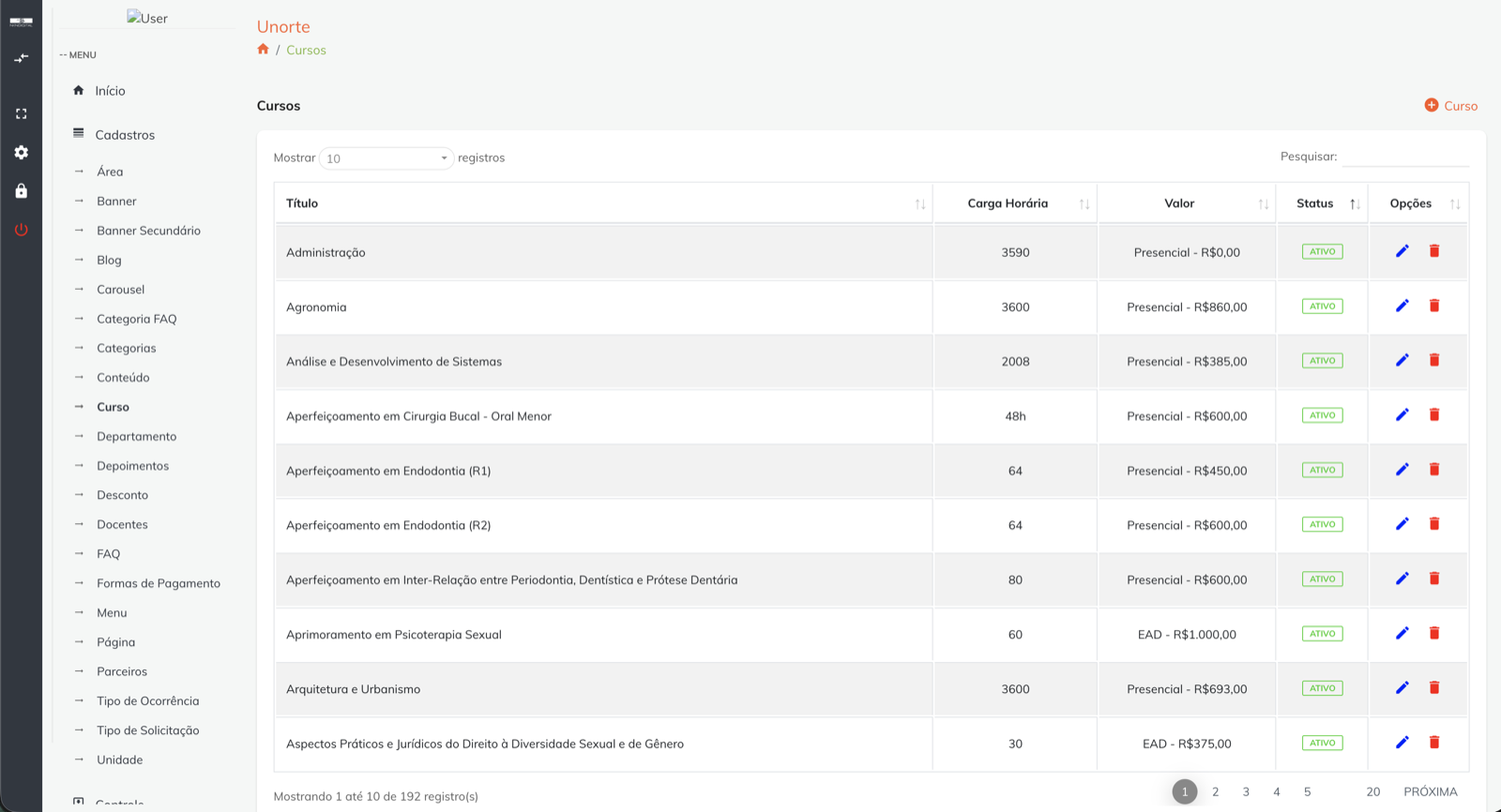Delete Aprimoramento em Psicoterapia Sexual course
Screen dimensions: 1501x812
[x=1434, y=633]
